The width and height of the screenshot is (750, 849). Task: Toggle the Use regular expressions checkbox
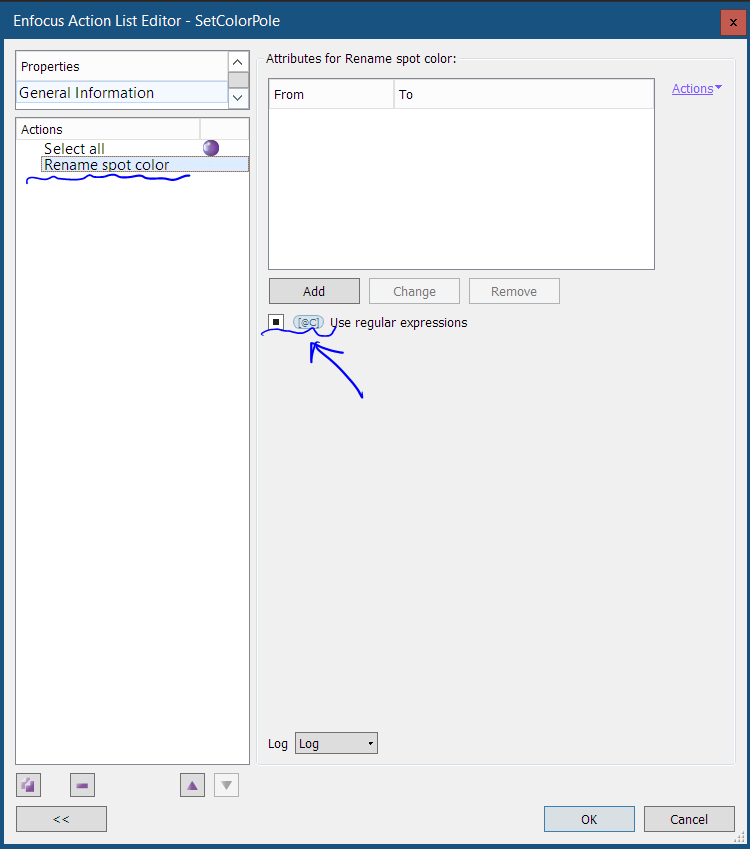pos(276,322)
